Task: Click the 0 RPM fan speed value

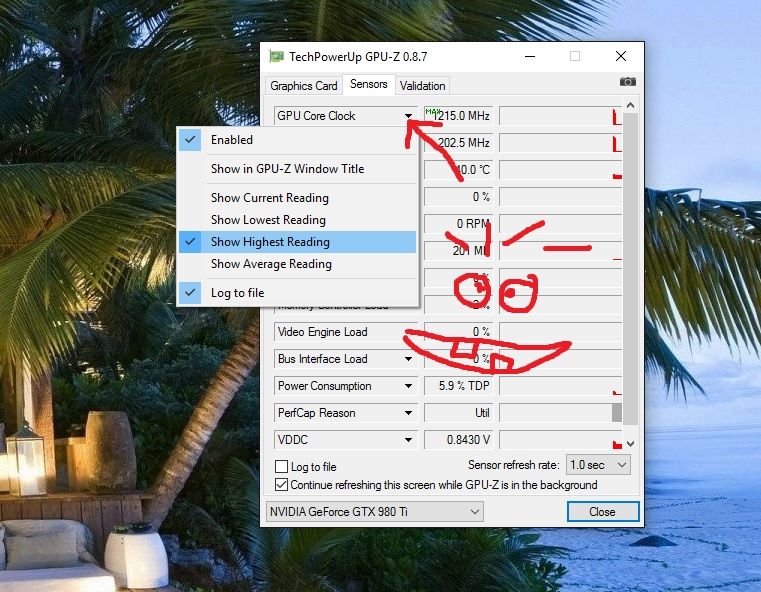Action: pyautogui.click(x=459, y=224)
